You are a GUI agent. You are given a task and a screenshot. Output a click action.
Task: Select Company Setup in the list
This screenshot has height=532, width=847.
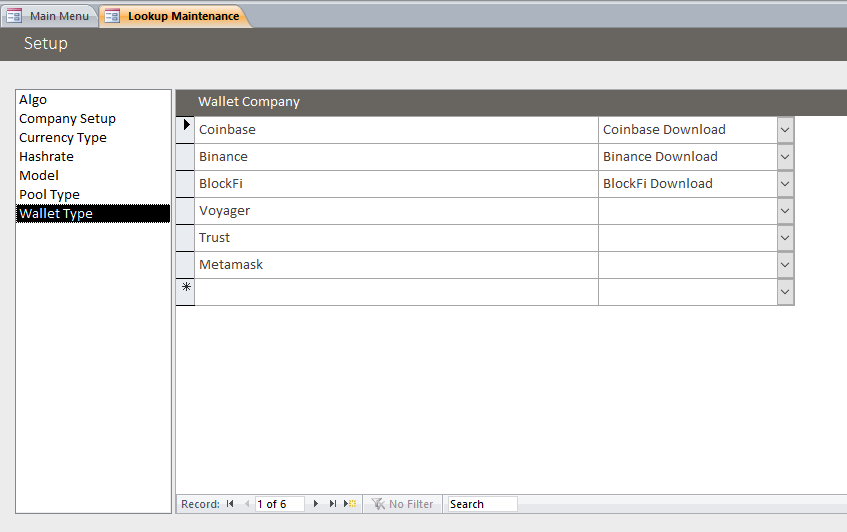point(93,118)
